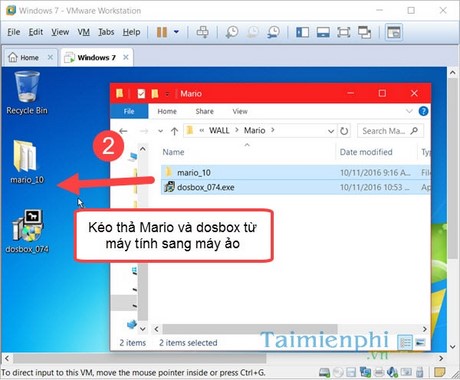The width and height of the screenshot is (460, 380).
Task: Toggle the VMware library sidebar
Action: tap(302, 32)
